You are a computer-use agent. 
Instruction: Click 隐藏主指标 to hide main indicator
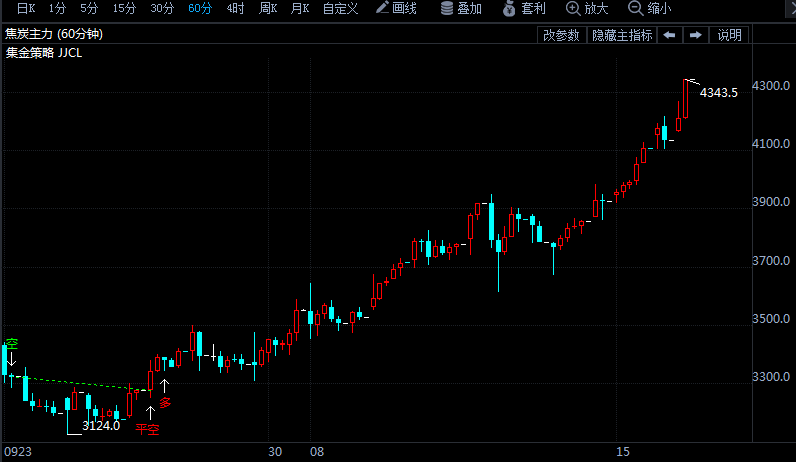pos(622,35)
